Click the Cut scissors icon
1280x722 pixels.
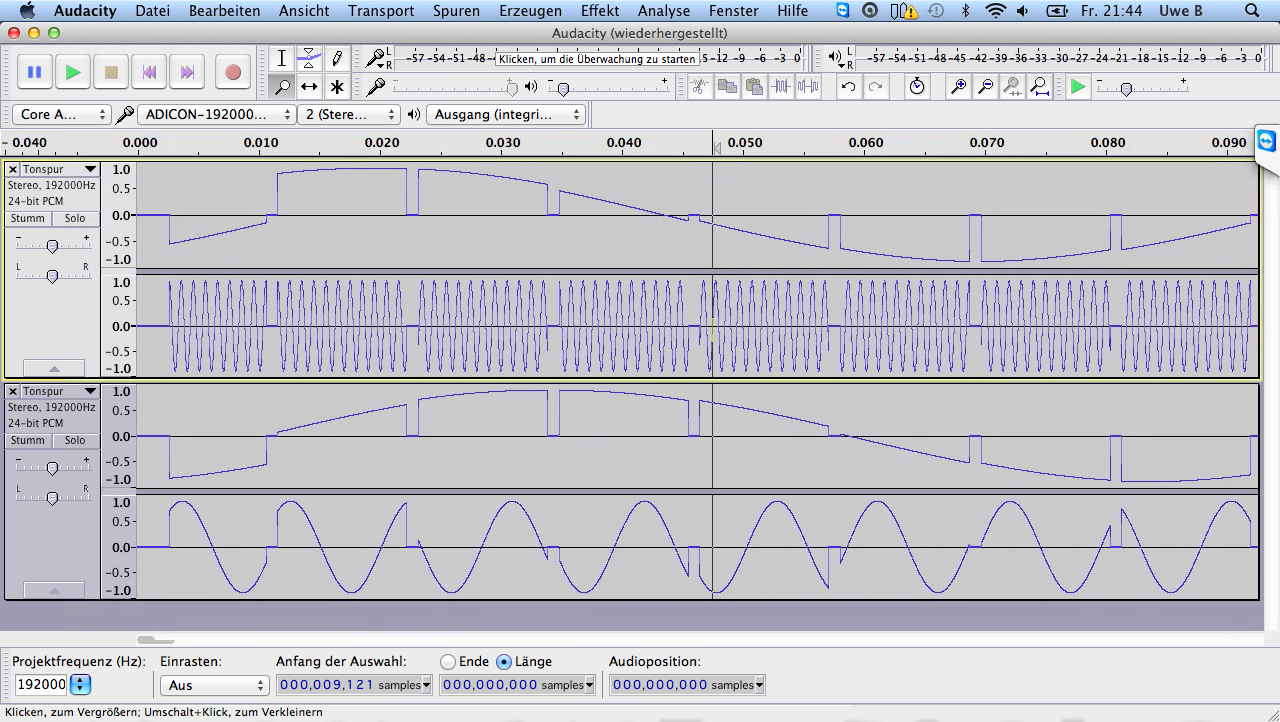[x=700, y=86]
